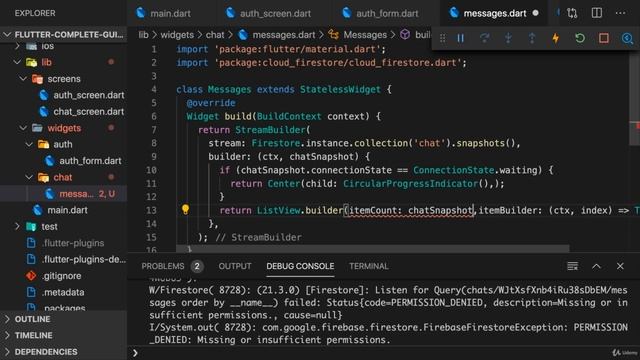This screenshot has height=360, width=640.
Task: Click the debug Step Into icon
Action: pos(508,38)
